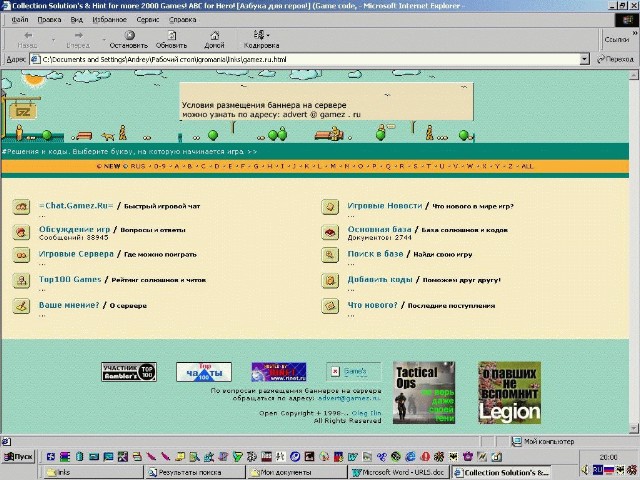Click the Oleg Ilin copyright link
The height and width of the screenshot is (480, 640).
coord(367,413)
